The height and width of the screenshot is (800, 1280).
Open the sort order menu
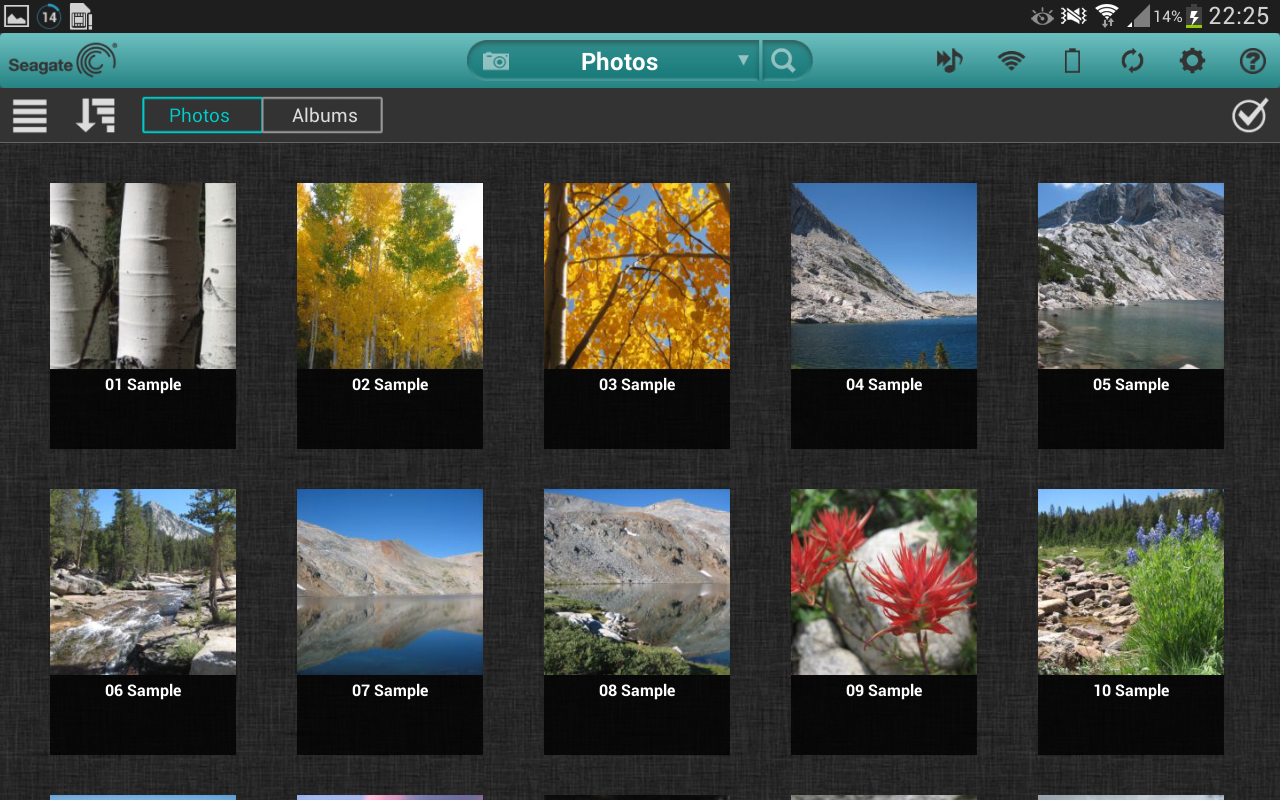click(96, 116)
